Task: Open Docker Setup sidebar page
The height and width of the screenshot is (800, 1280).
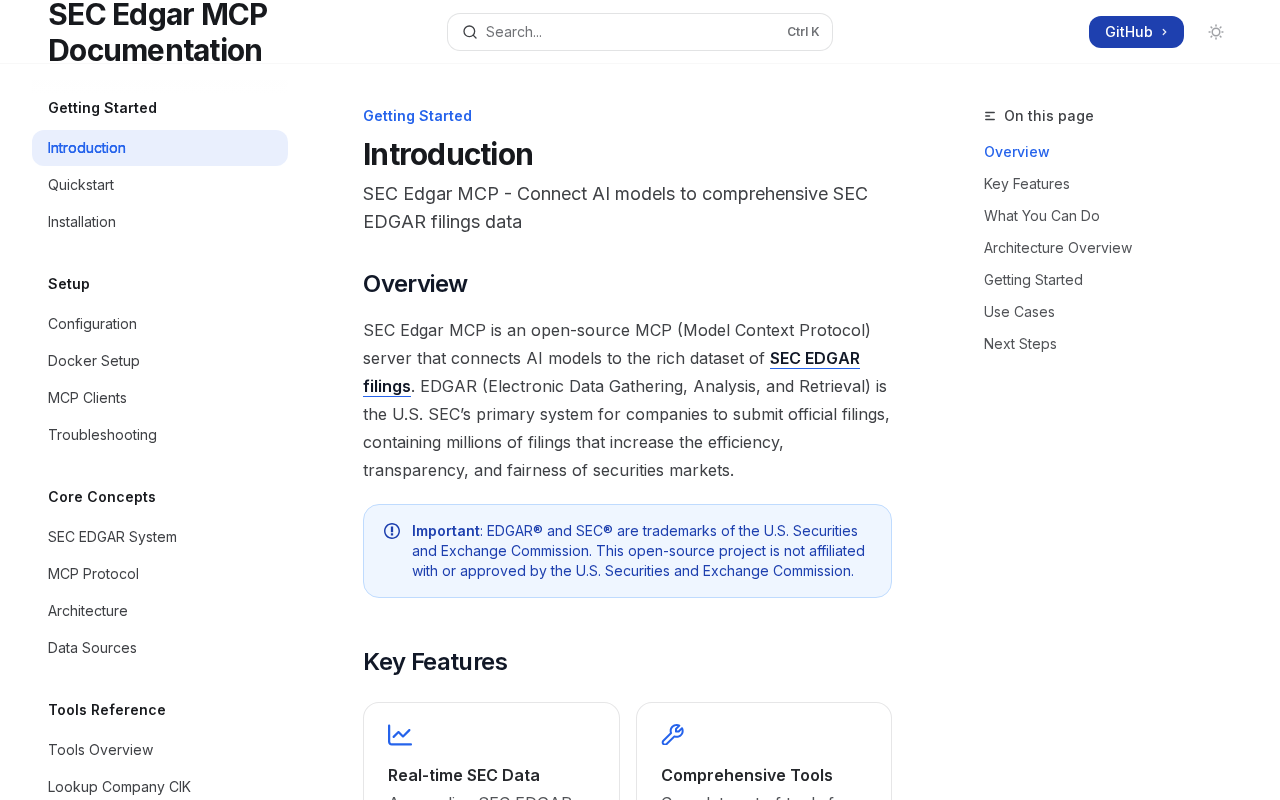Action: (x=94, y=361)
